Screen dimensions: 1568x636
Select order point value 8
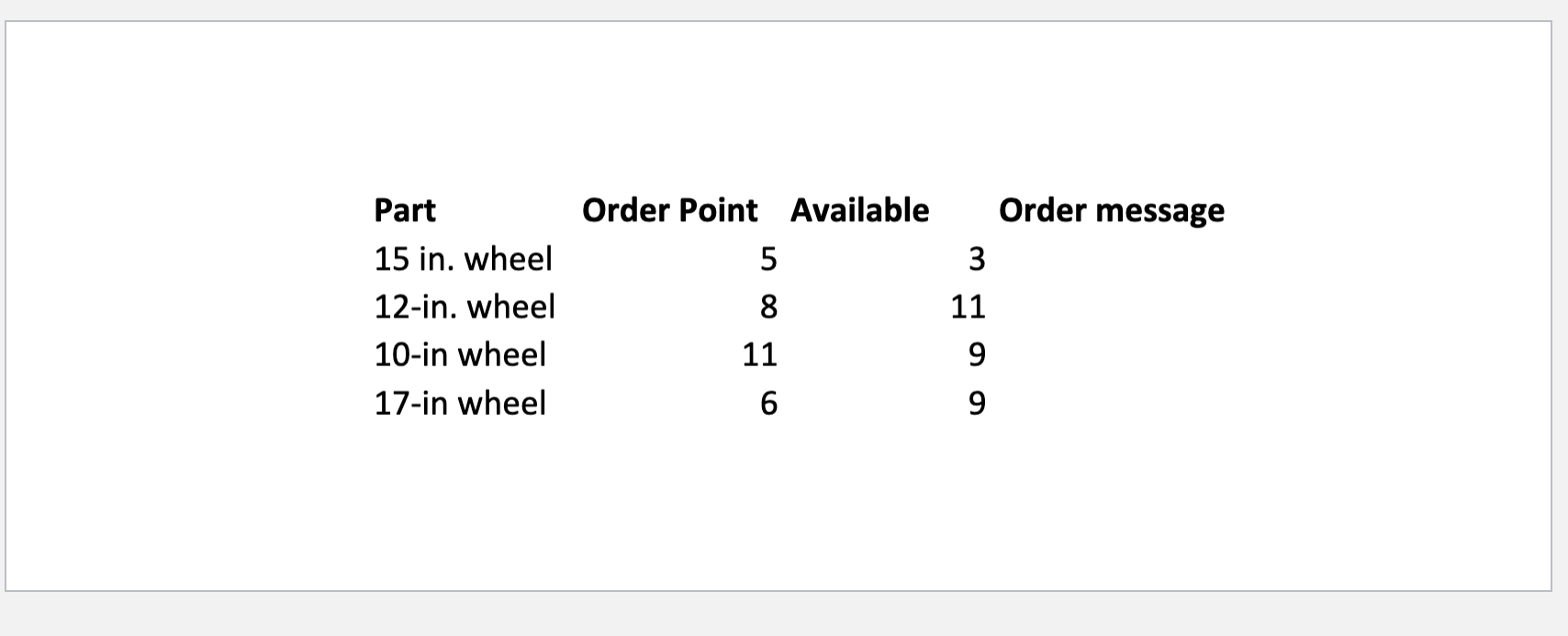pos(768,307)
